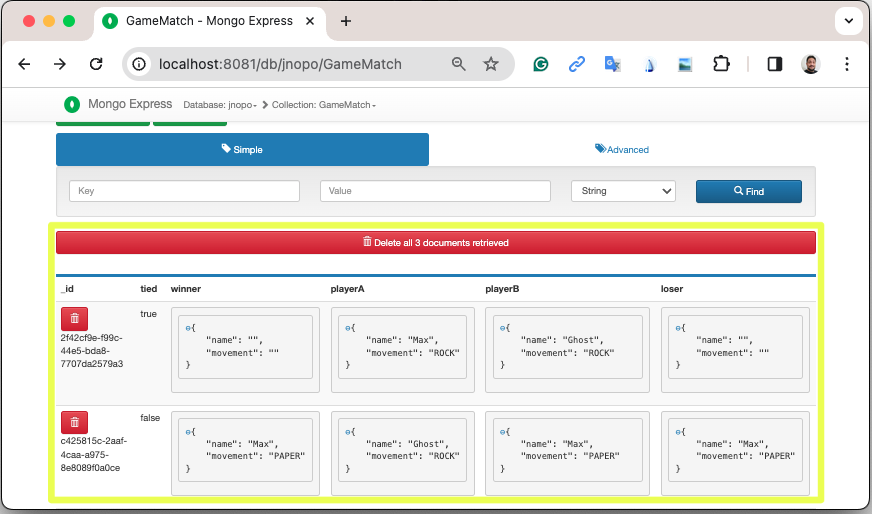This screenshot has width=872, height=514.
Task: Open document id c425815c-2aaf-4caa-a975-8e8089f0a0ce
Action: tap(93, 454)
